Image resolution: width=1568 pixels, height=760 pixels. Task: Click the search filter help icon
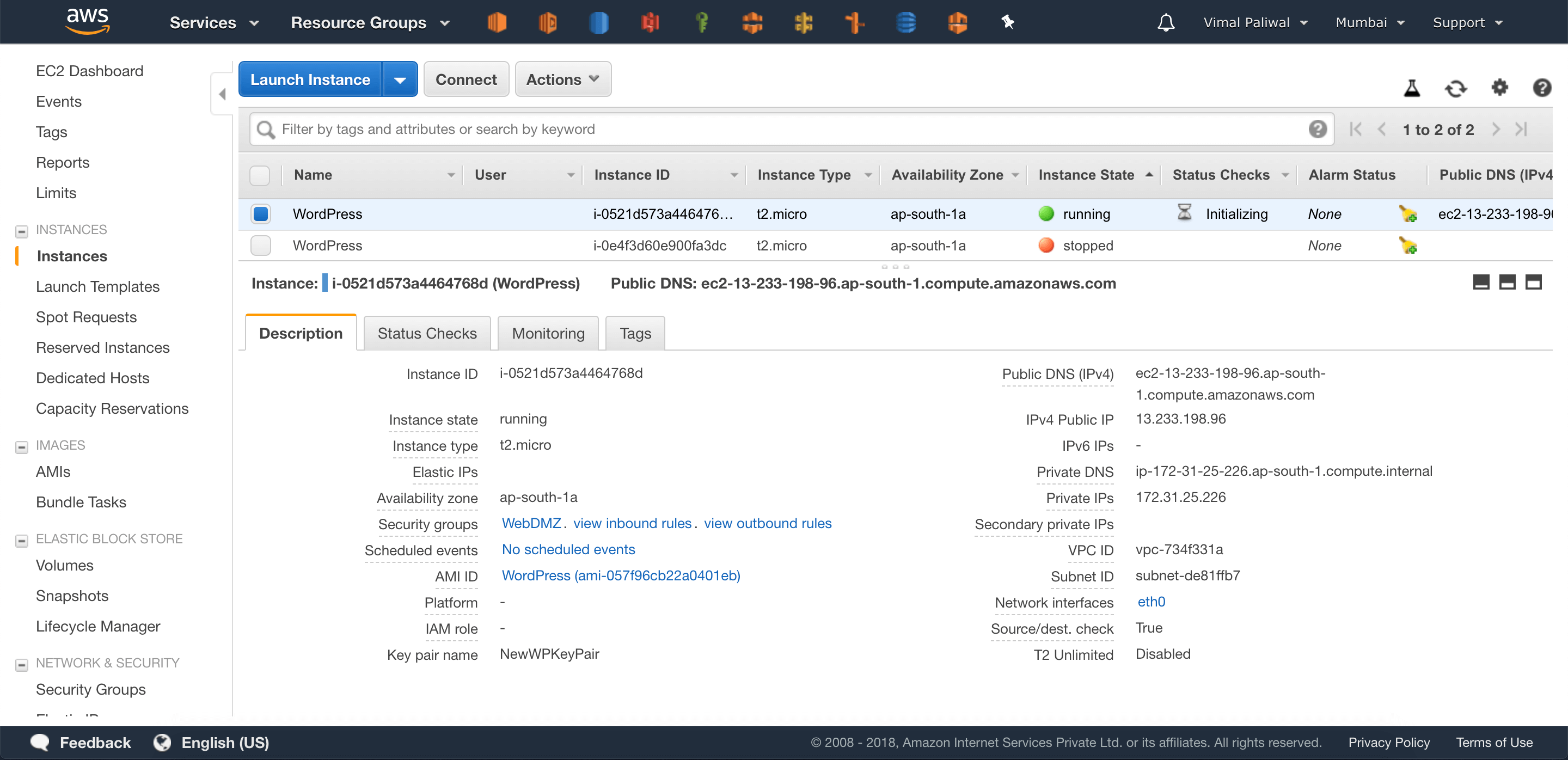[1317, 129]
